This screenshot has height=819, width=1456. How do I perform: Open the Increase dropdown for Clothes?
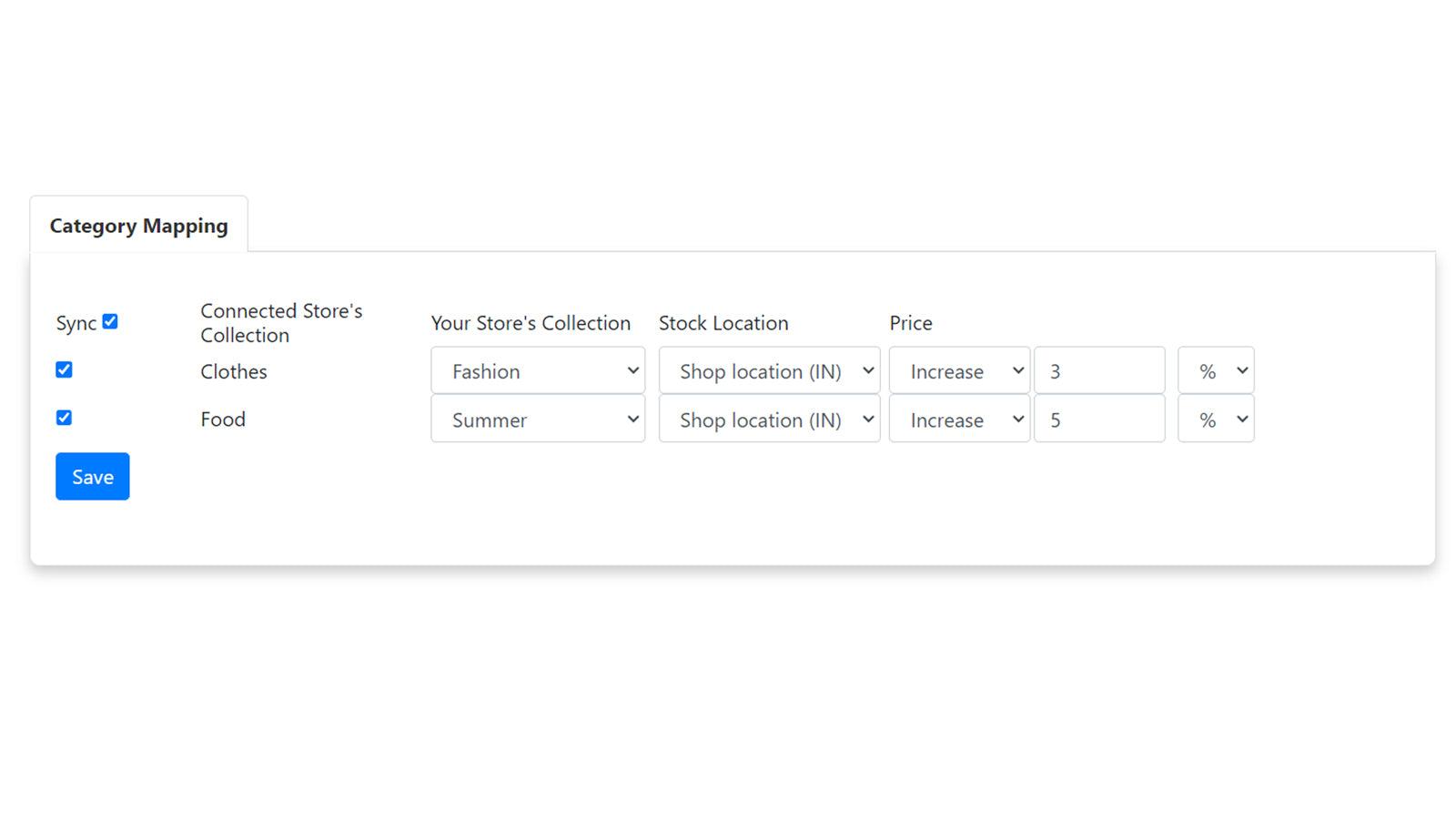pos(958,370)
